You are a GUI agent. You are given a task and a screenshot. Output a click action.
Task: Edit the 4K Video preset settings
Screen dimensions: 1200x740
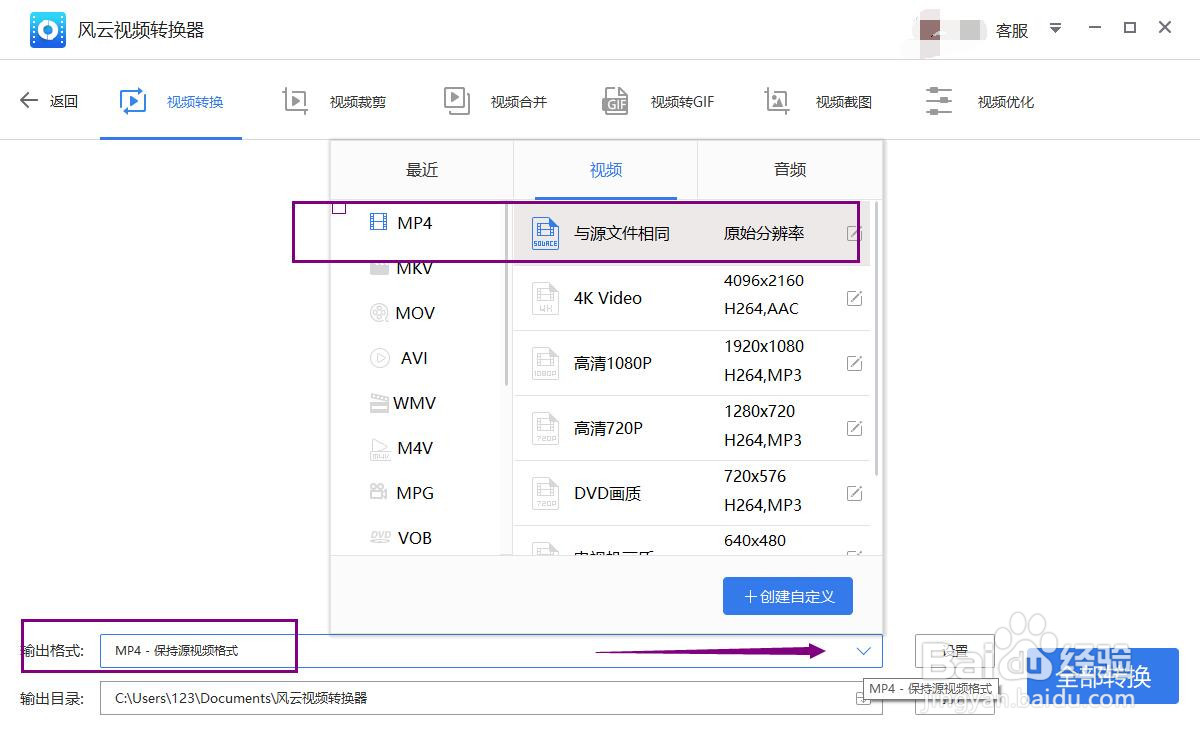[x=854, y=298]
